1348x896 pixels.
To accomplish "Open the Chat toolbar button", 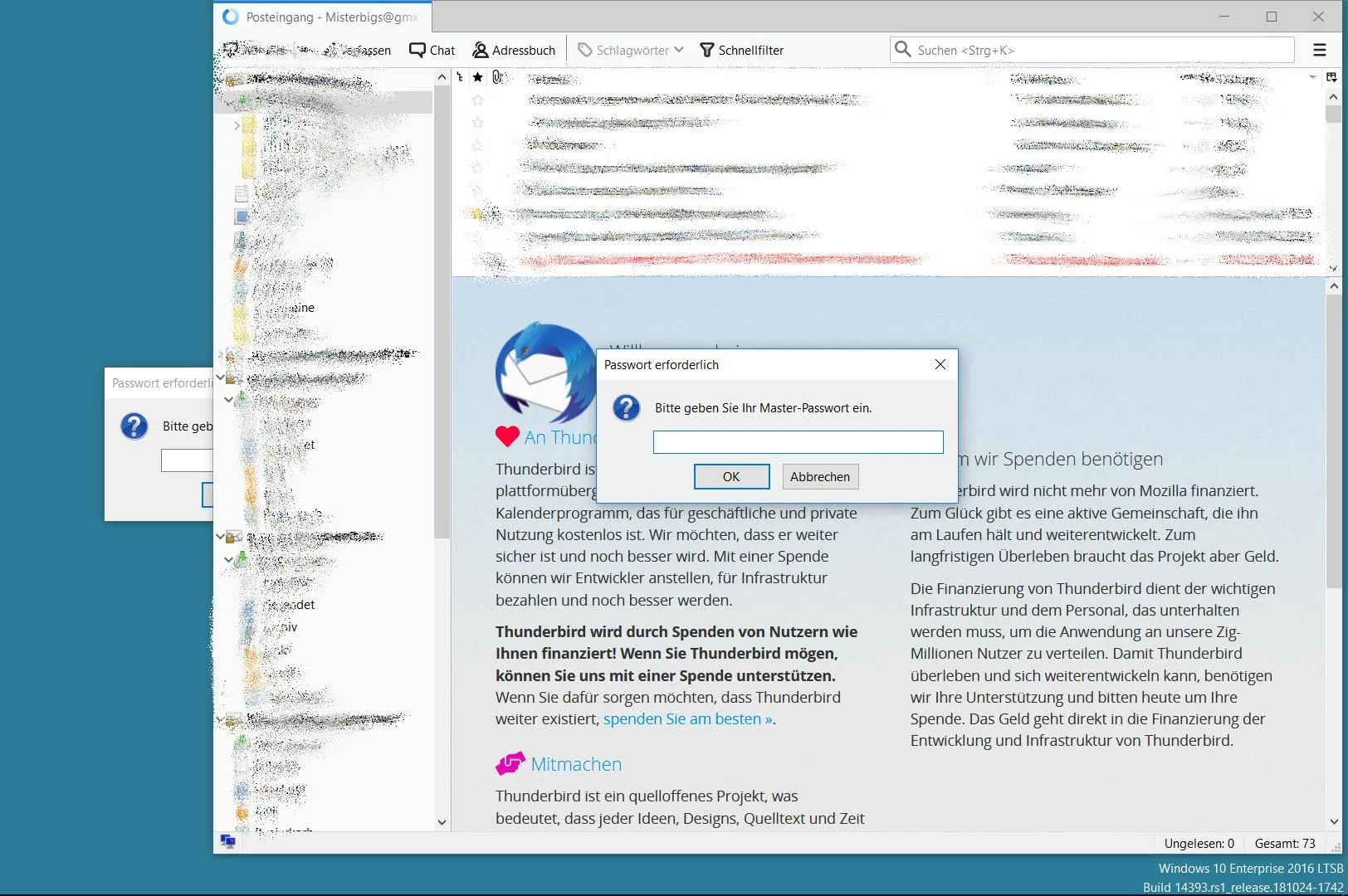I will tap(432, 50).
